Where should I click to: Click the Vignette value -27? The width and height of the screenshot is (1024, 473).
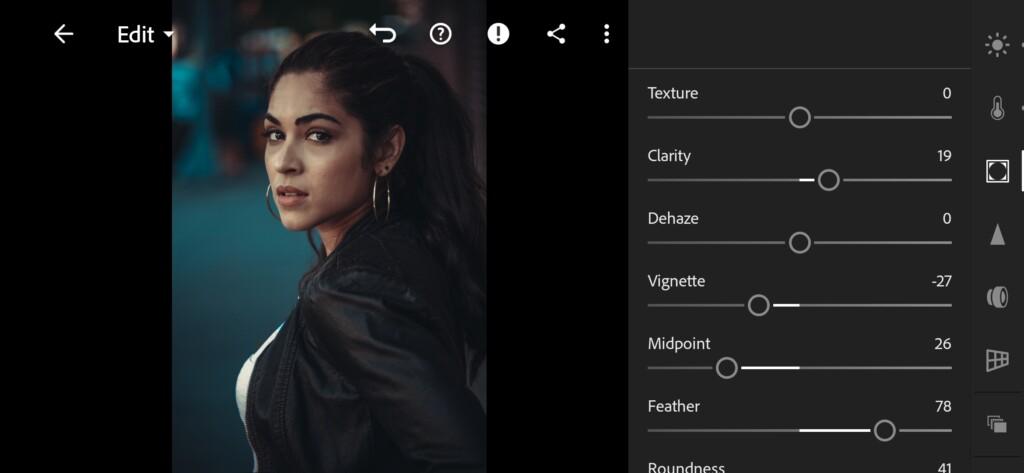[x=941, y=282]
